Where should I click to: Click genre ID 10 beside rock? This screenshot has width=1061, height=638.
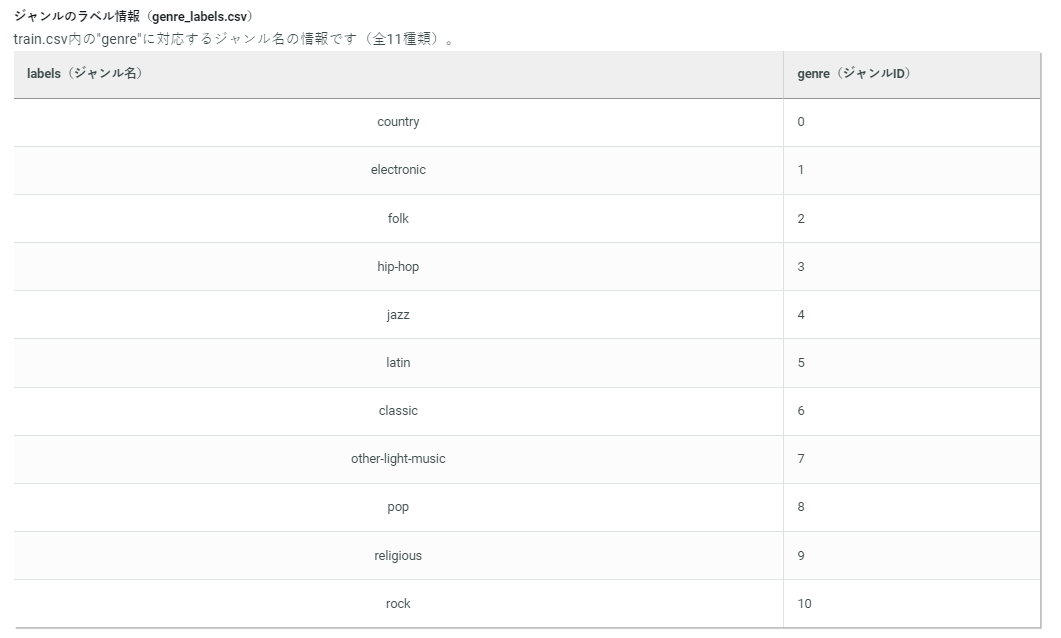coord(802,603)
